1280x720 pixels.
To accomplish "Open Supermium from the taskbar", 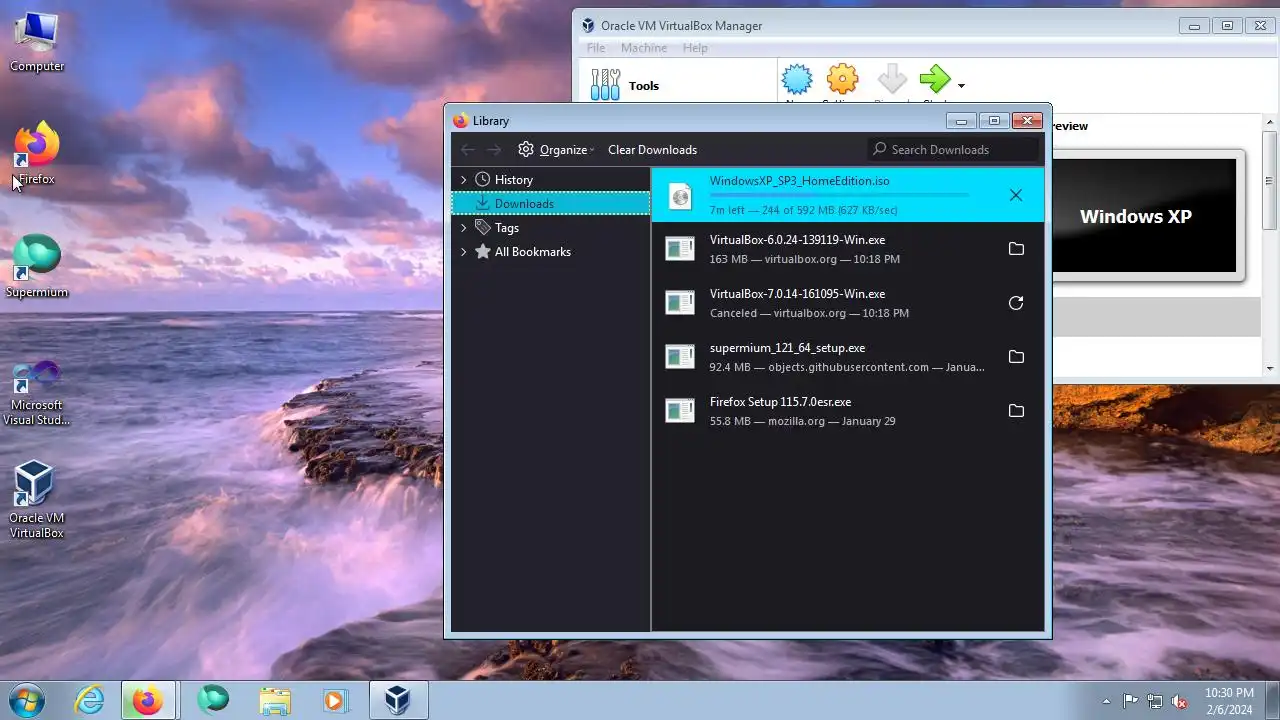I will [x=212, y=700].
